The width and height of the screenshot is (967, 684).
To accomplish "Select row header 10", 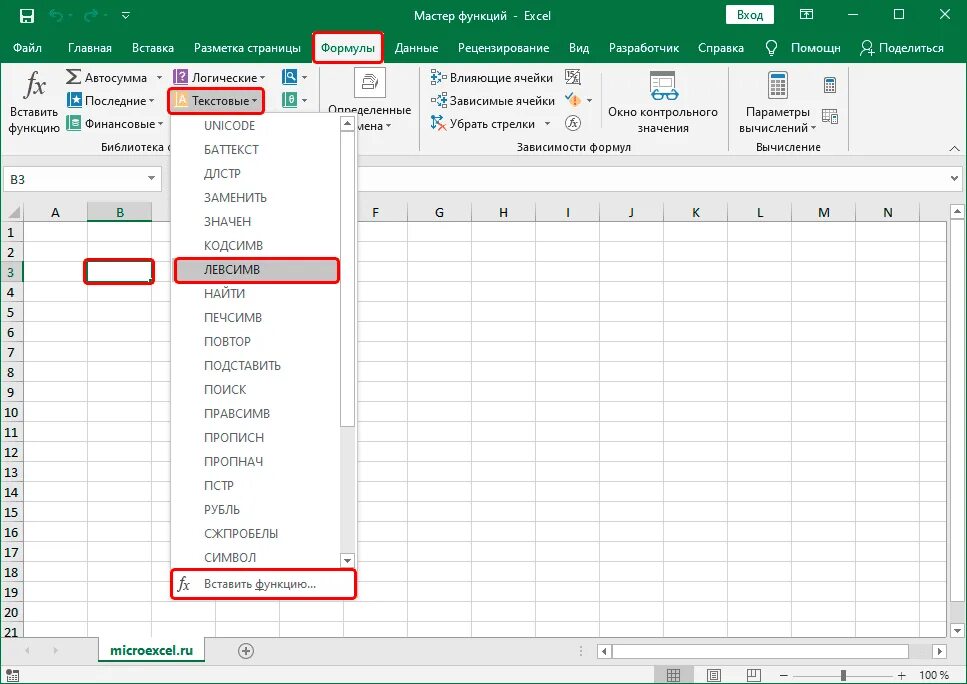I will (11, 412).
